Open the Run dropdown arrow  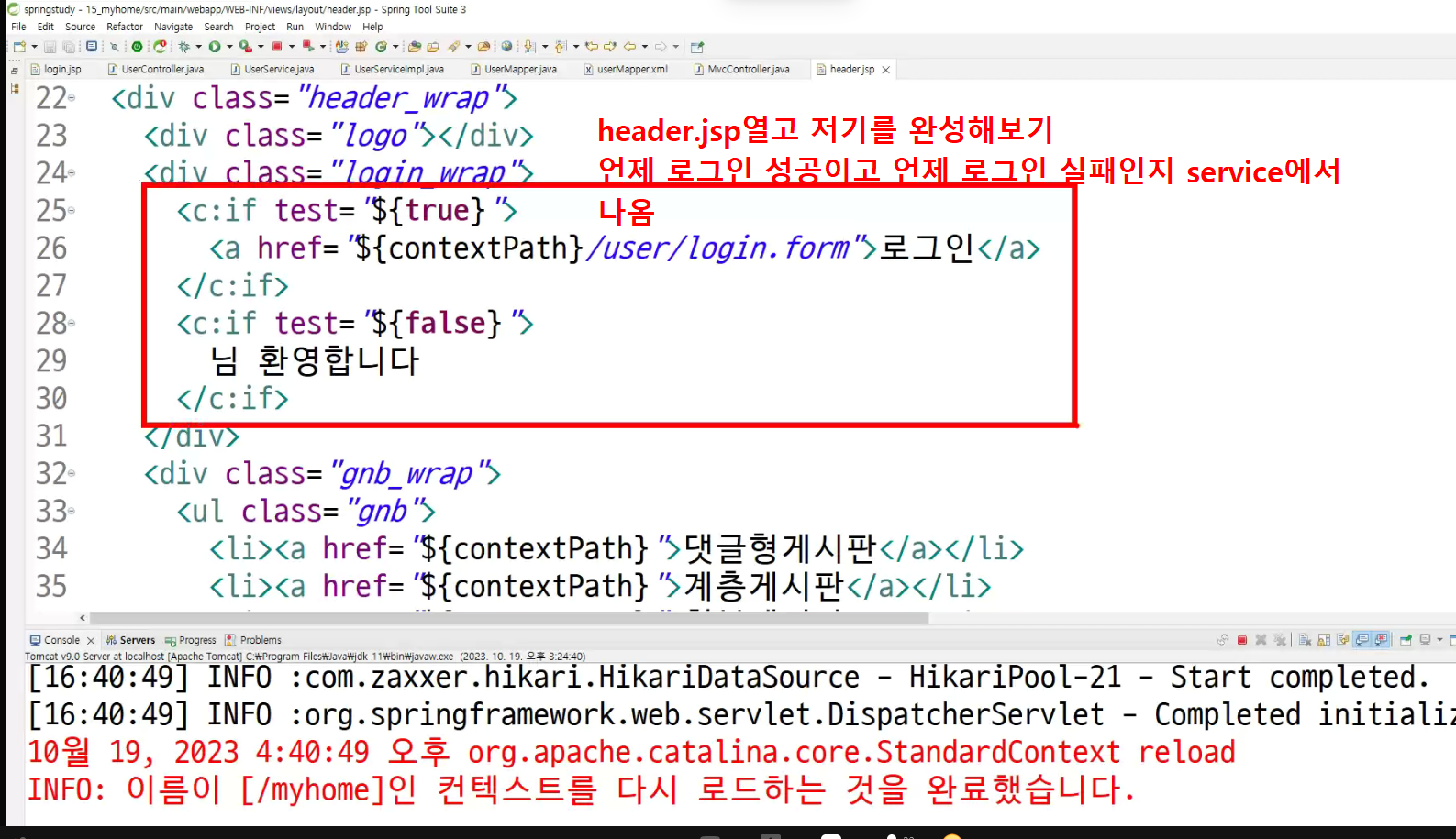(229, 47)
